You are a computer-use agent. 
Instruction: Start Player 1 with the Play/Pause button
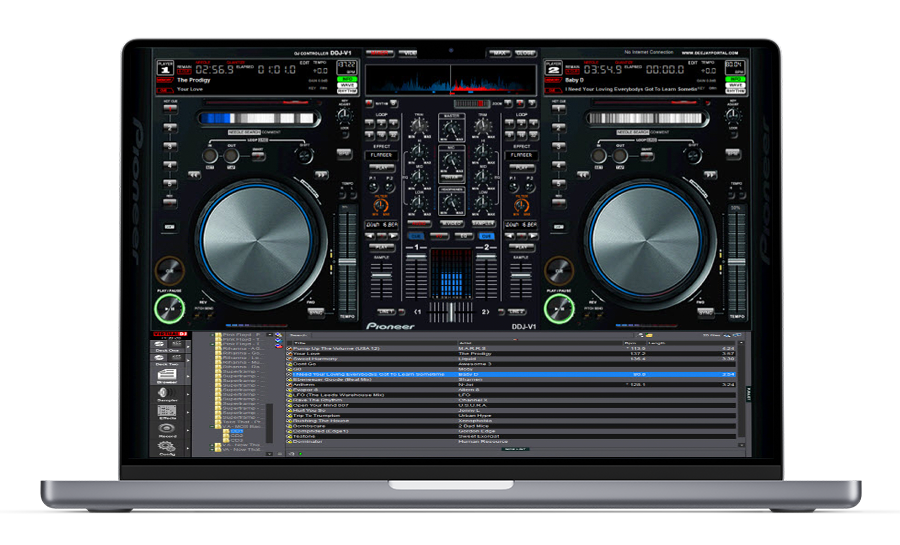(x=169, y=309)
